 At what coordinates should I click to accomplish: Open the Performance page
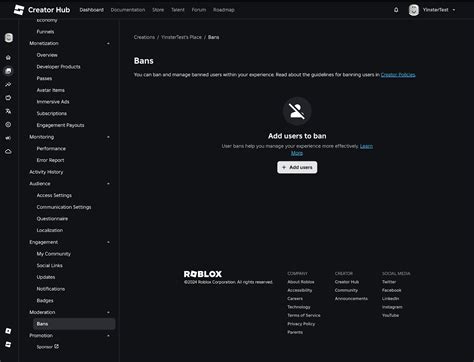[51, 149]
